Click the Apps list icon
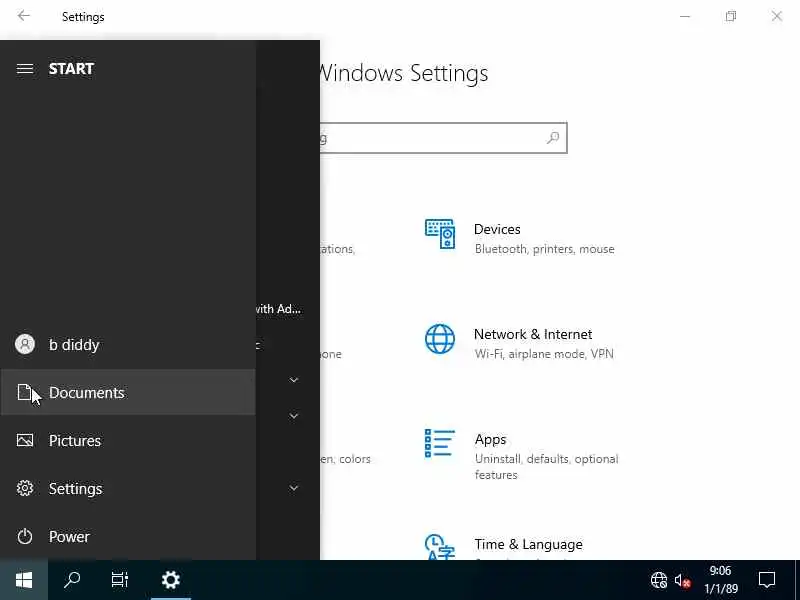 [439, 443]
